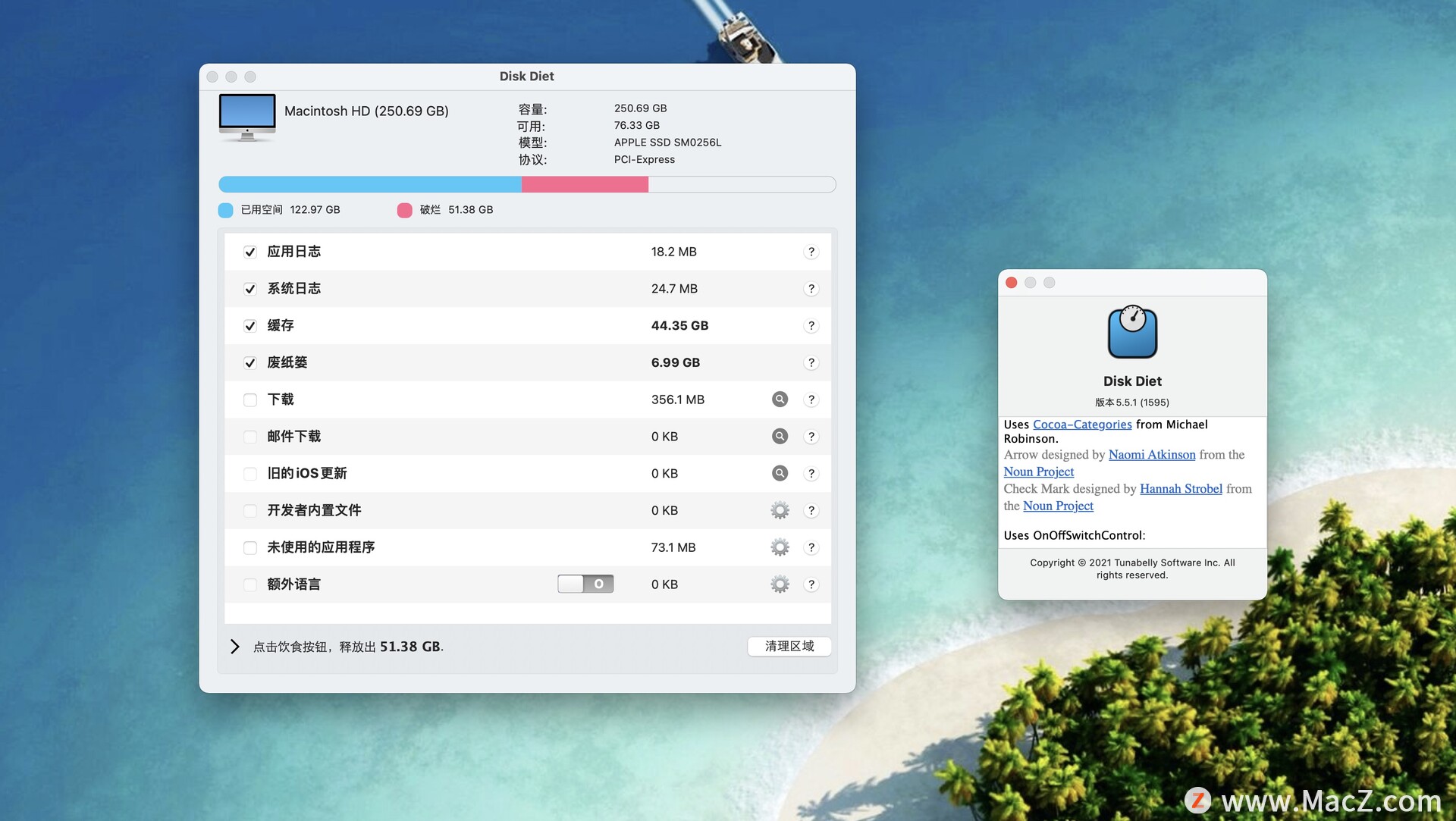Click the magnifier icon for 旧的iOS更新
The height and width of the screenshot is (821, 1456).
coord(780,473)
